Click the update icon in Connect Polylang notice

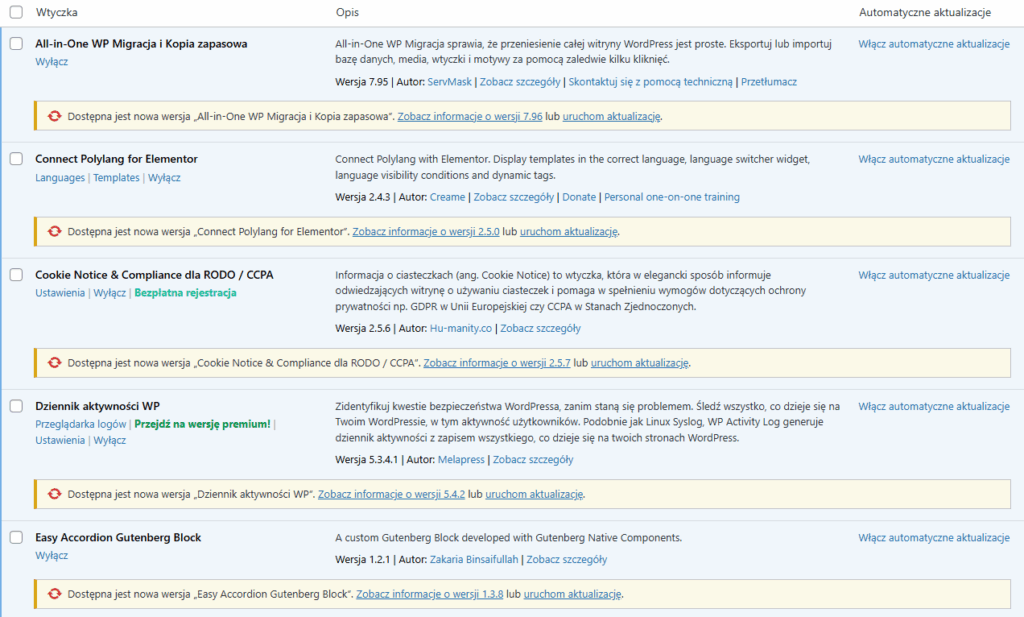click(x=54, y=231)
